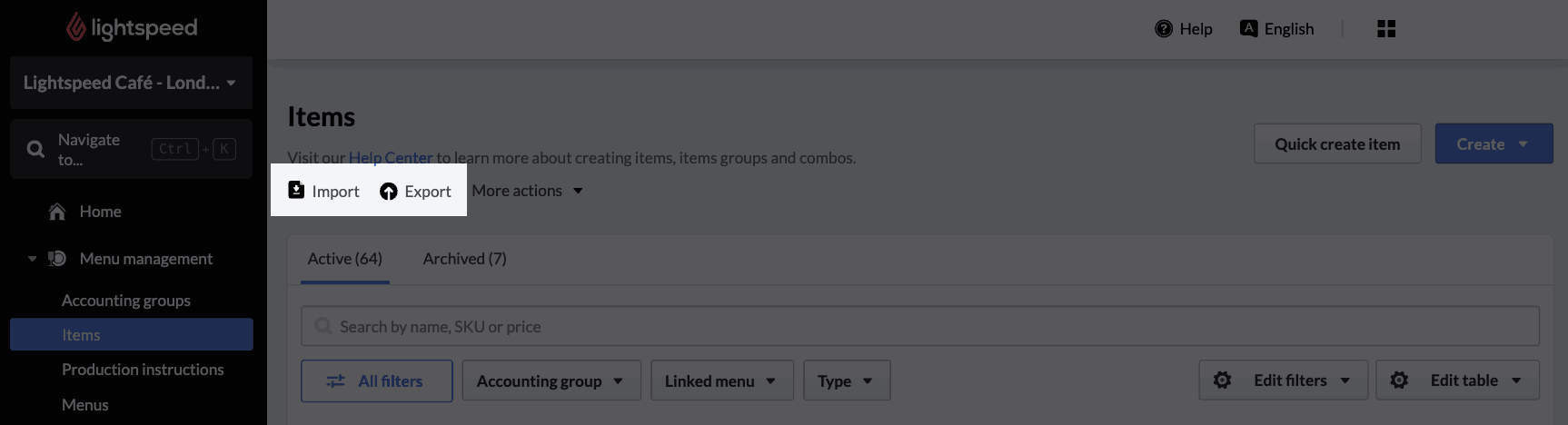
Task: Click the search by name, SKU or price field
Action: 920,326
